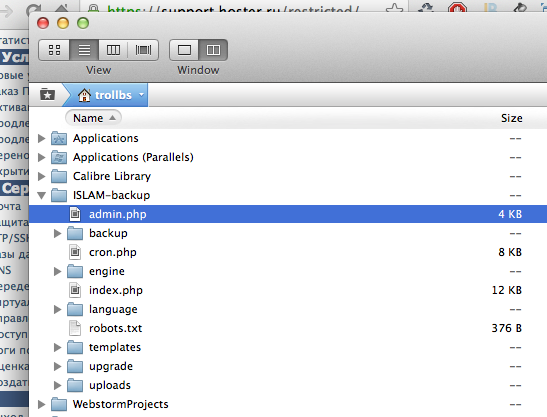Click the admin.php file icon
Image resolution: width=547 pixels, height=417 pixels.
coord(75,214)
